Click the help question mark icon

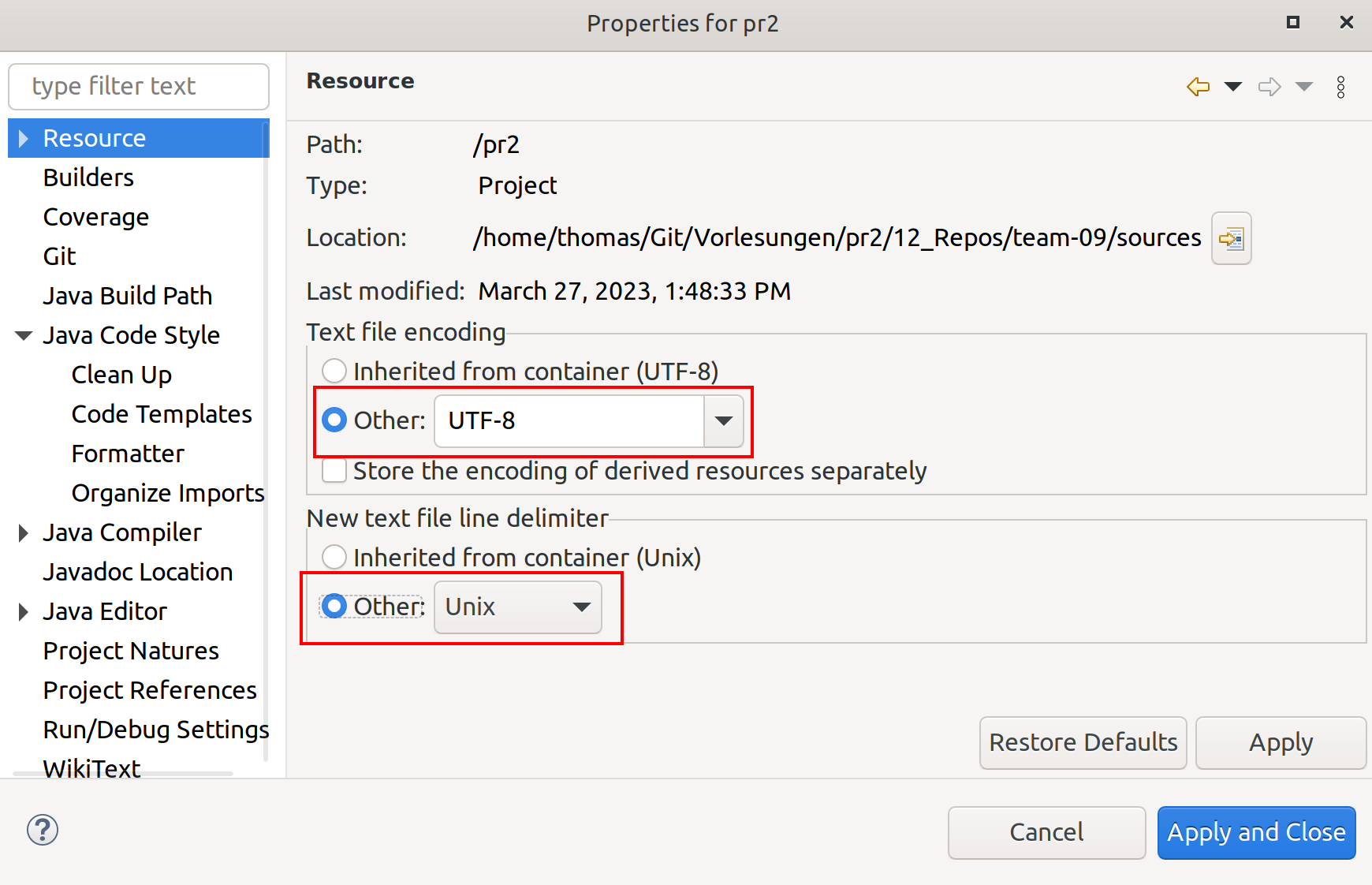tap(43, 830)
